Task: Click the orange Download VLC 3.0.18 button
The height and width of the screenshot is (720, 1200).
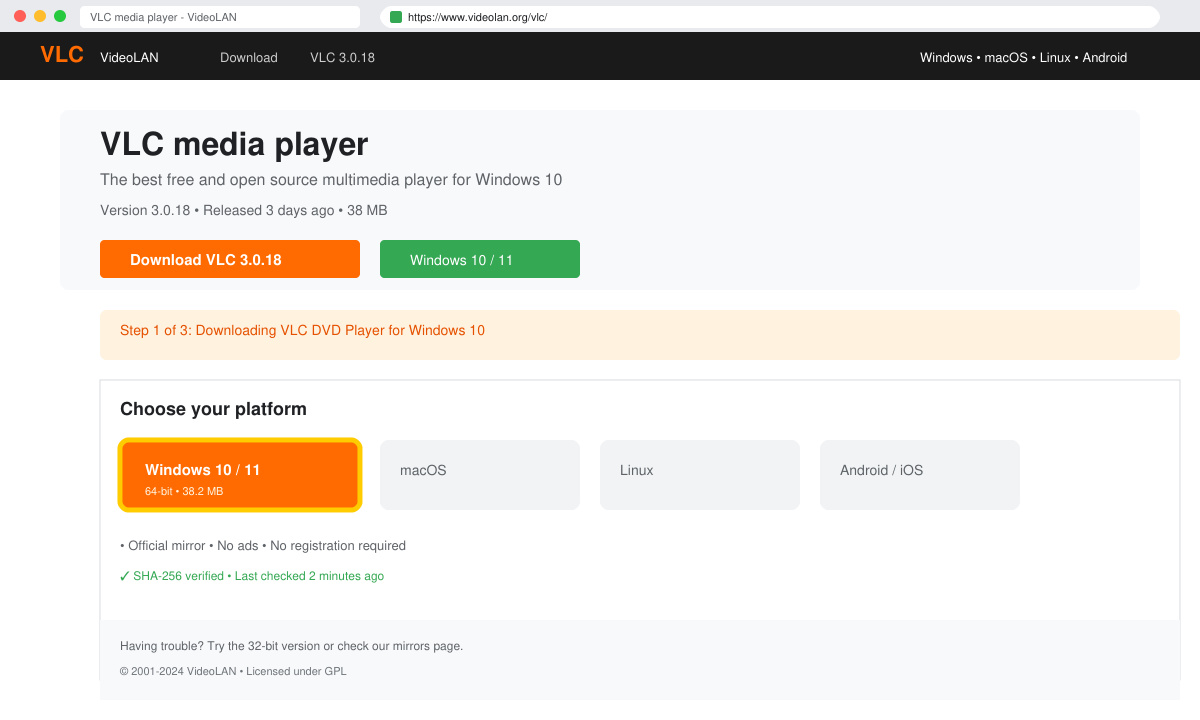Action: 230,259
